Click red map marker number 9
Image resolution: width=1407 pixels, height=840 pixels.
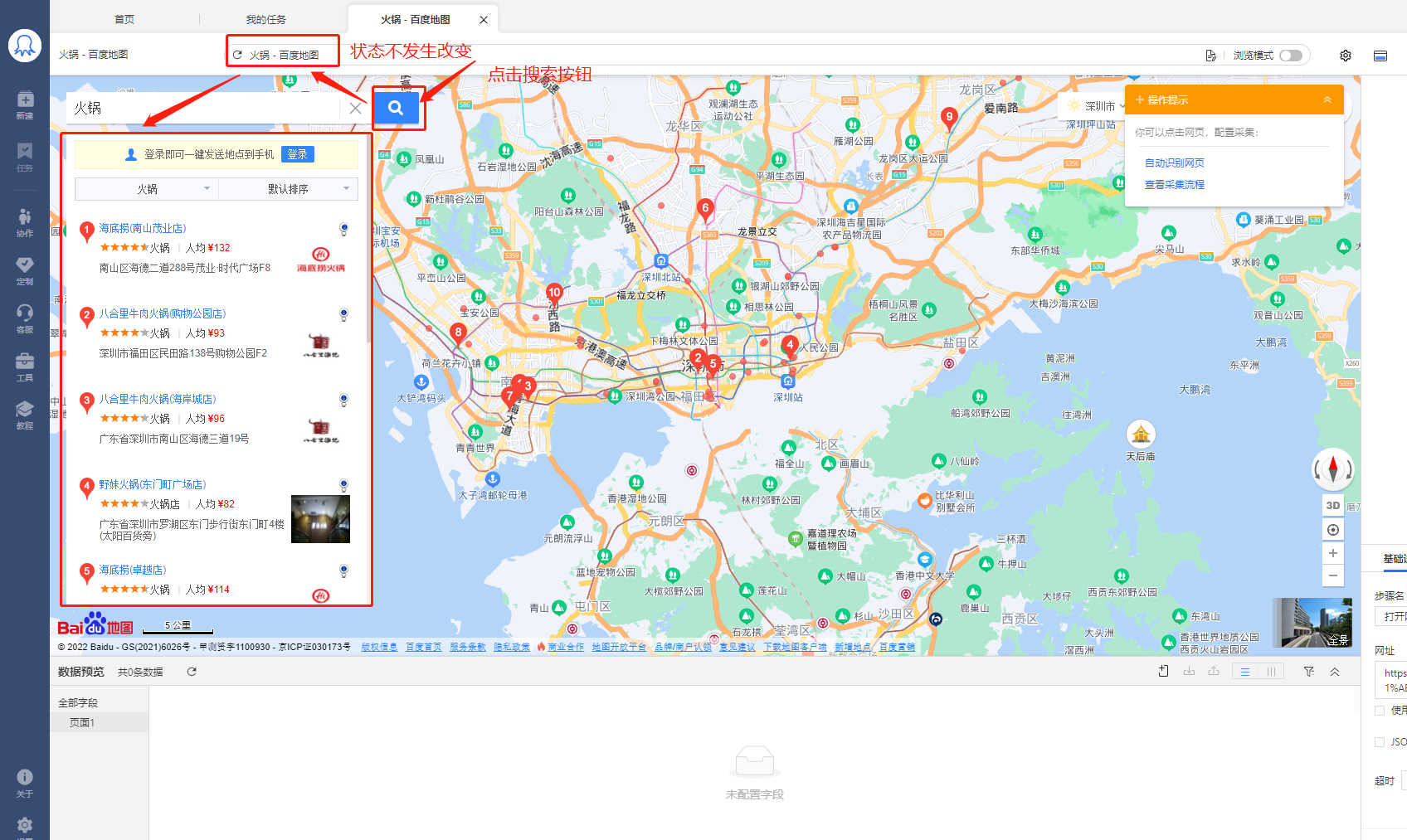(x=949, y=118)
